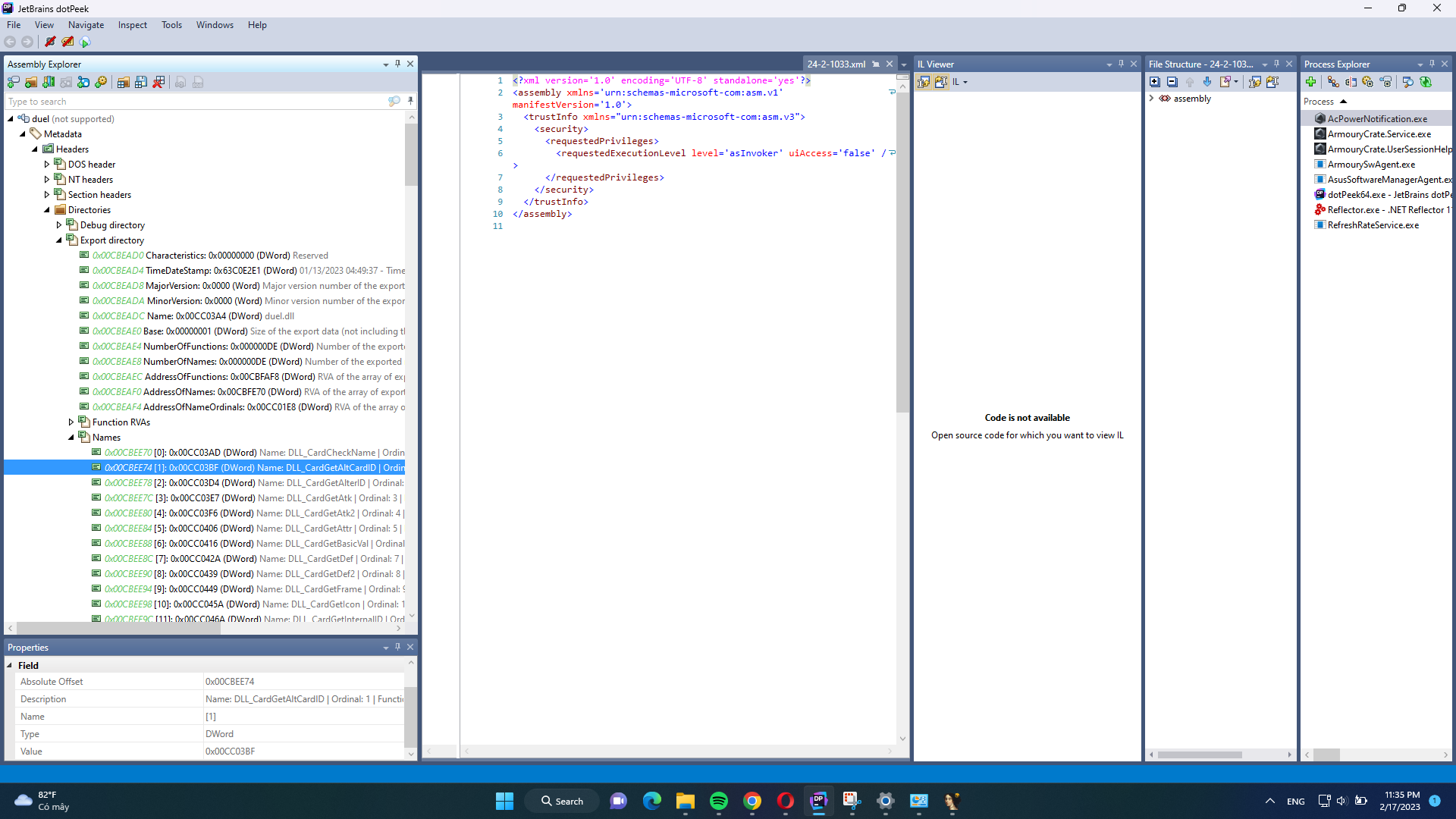Expand all nodes in File Structure panel

(x=1155, y=82)
